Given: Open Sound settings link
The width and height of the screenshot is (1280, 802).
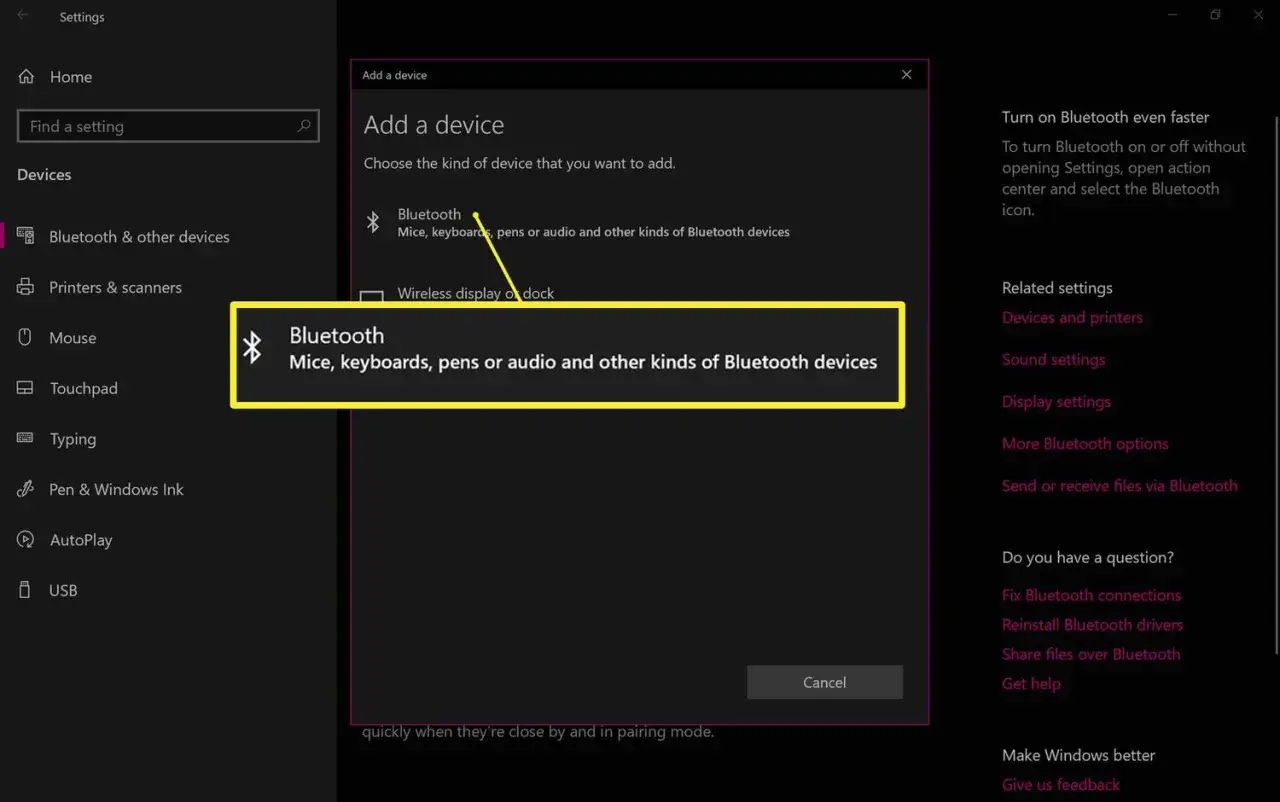Looking at the screenshot, I should (x=1053, y=360).
